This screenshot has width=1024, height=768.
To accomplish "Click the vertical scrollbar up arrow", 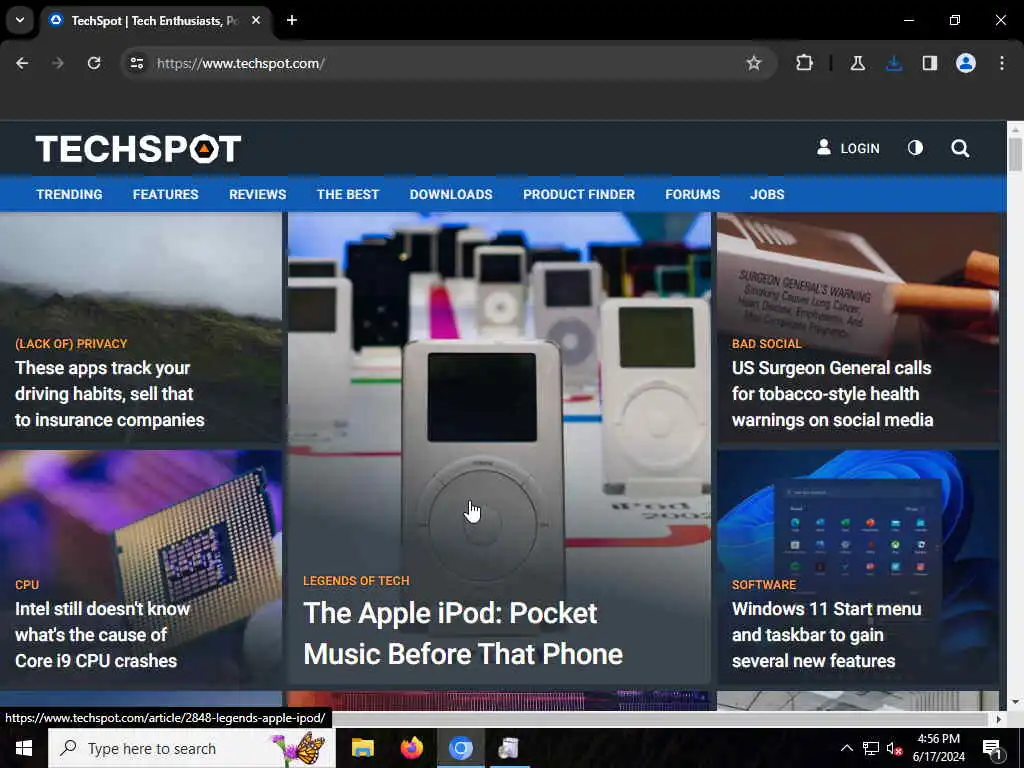I will point(1015,129).
